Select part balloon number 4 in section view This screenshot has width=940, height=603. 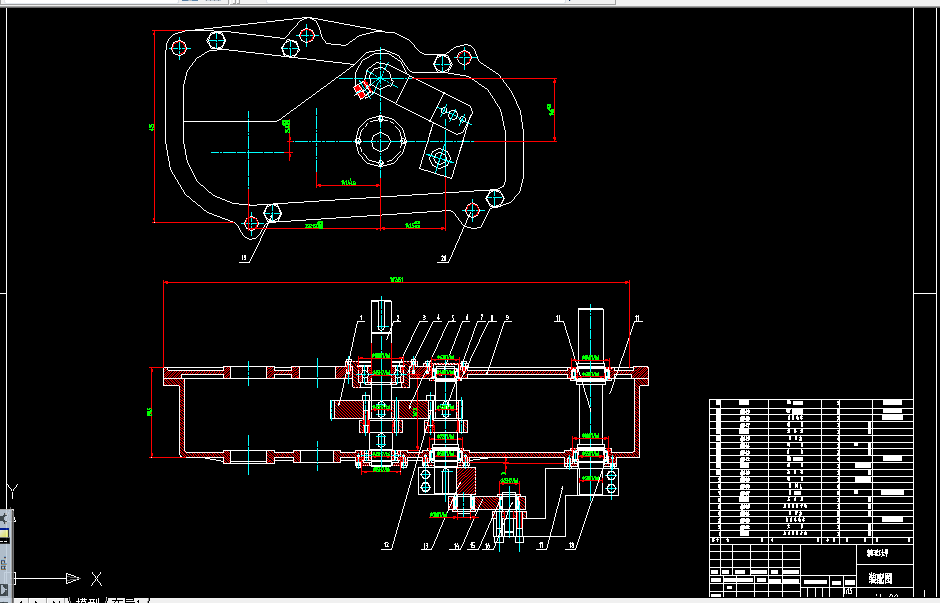click(x=438, y=318)
